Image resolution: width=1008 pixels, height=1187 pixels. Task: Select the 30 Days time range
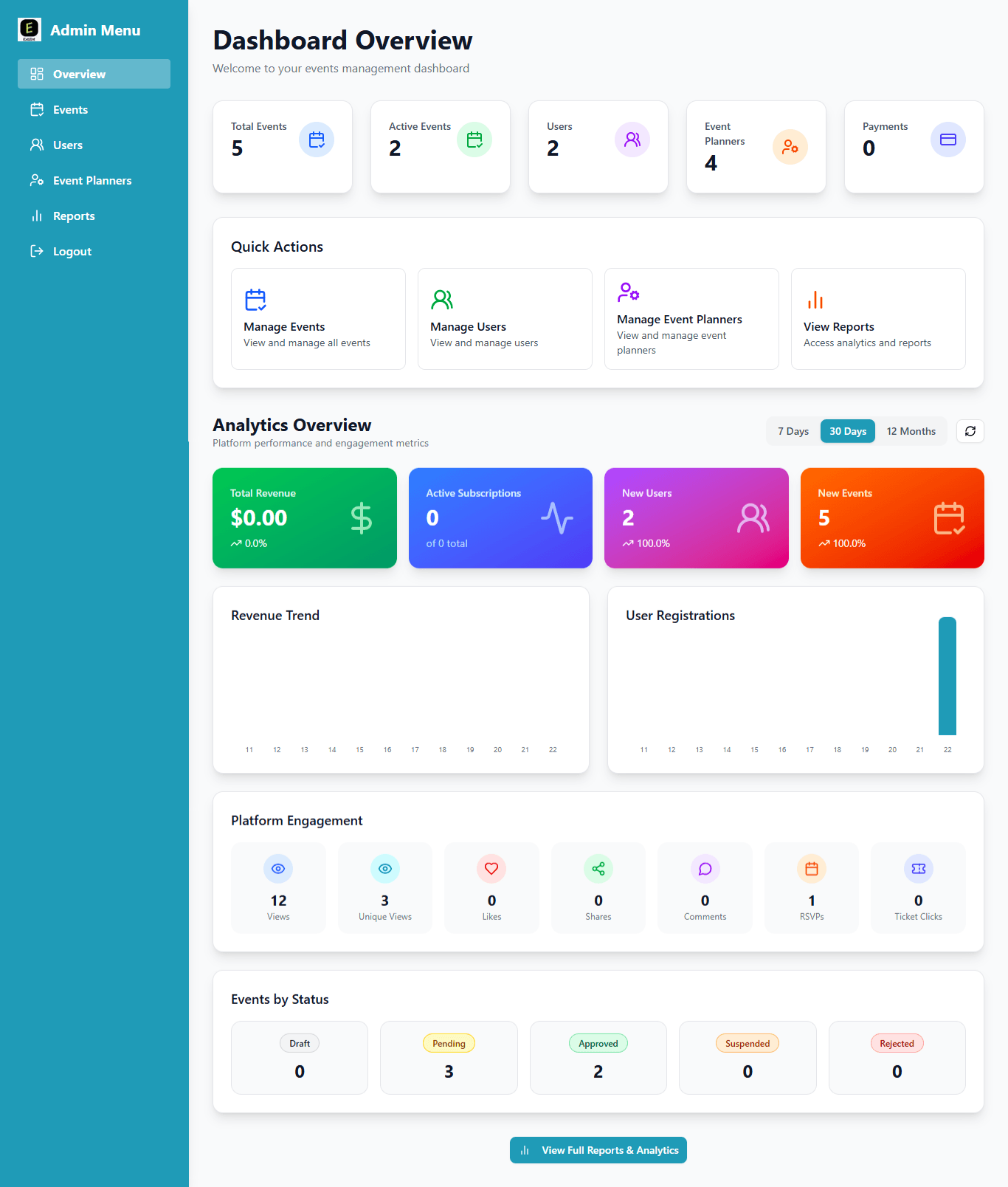coord(847,431)
